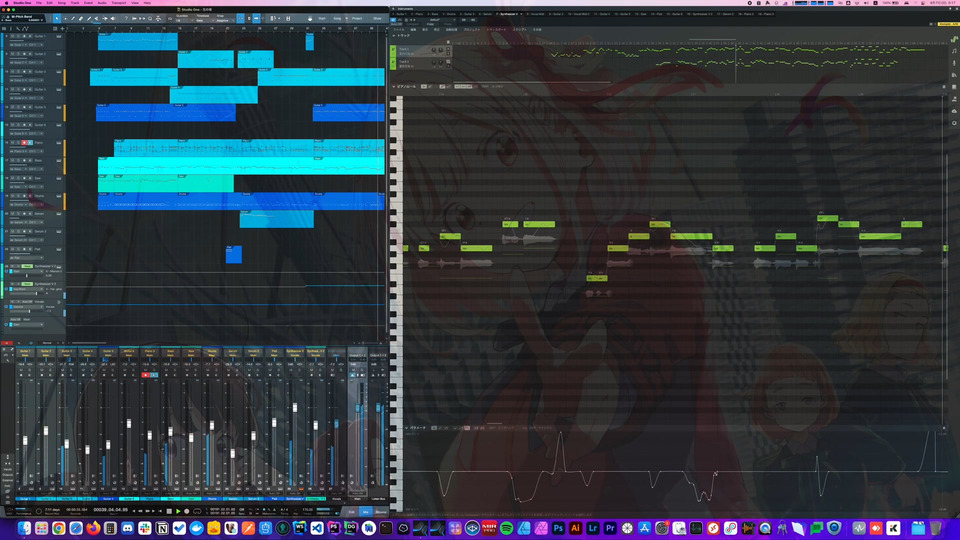Open the Snap Adaptive dropdown
The width and height of the screenshot is (960, 540).
(223, 20)
